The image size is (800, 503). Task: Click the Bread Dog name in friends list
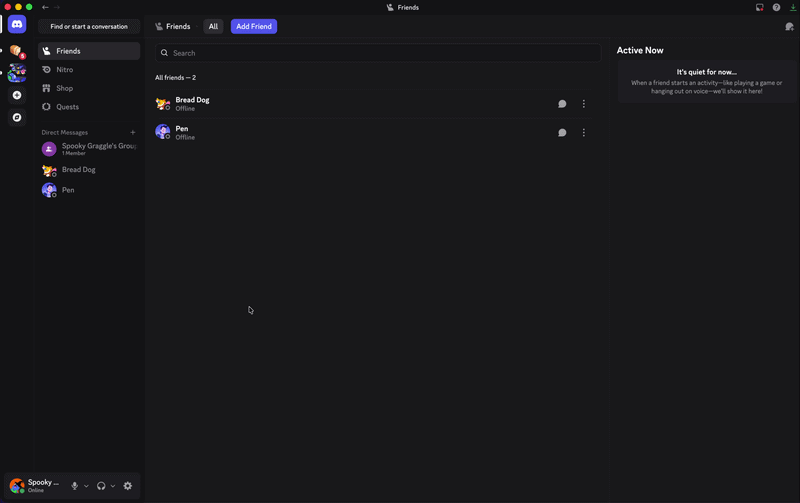192,100
